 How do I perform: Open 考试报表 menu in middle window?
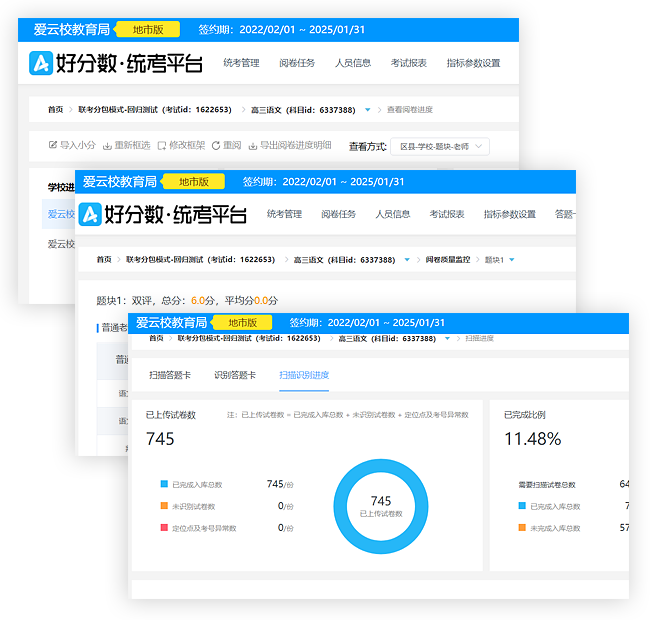[447, 214]
